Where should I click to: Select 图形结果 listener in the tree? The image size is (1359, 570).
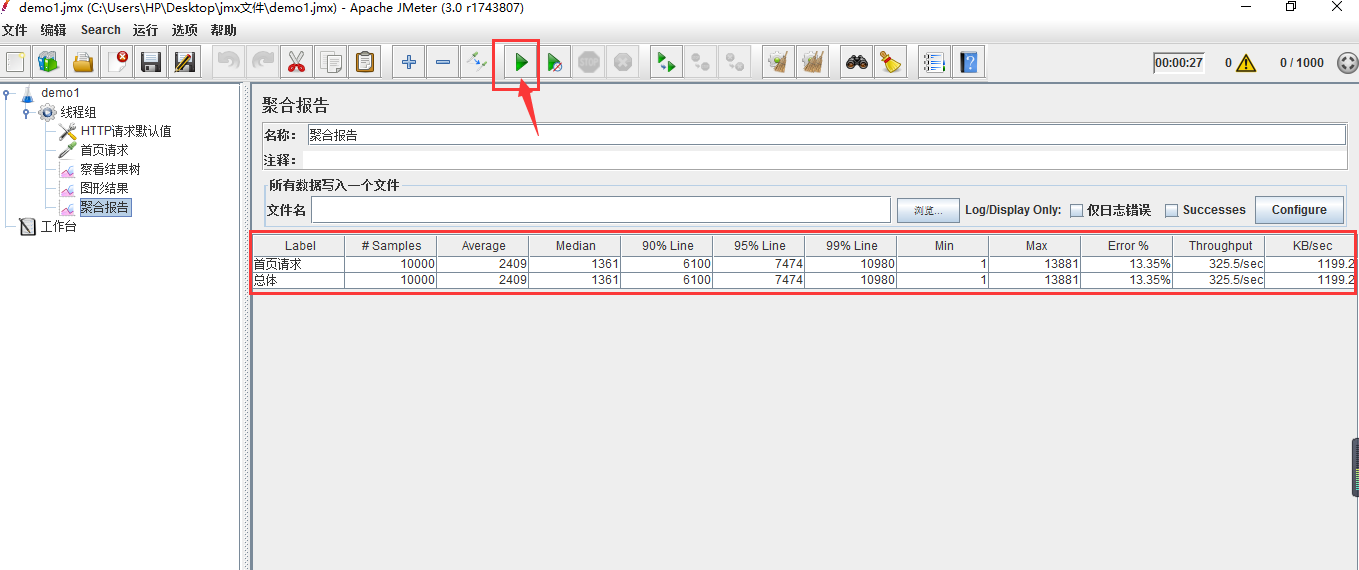pyautogui.click(x=104, y=188)
